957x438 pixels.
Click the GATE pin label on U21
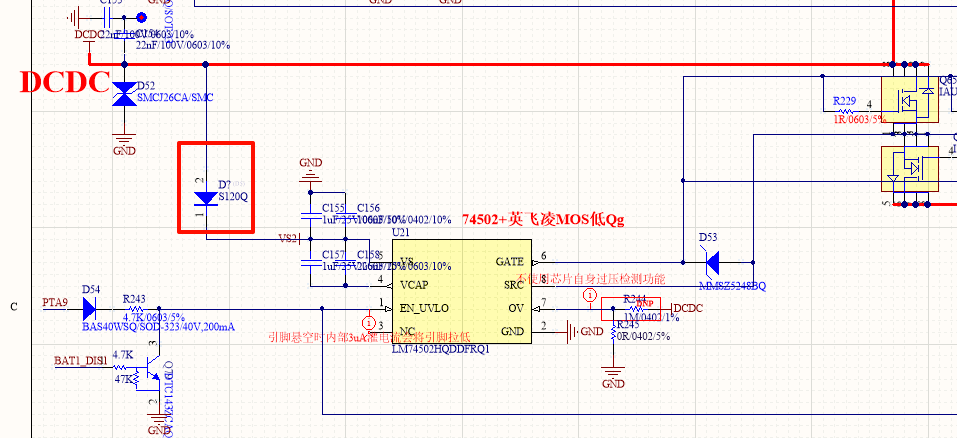click(x=510, y=262)
